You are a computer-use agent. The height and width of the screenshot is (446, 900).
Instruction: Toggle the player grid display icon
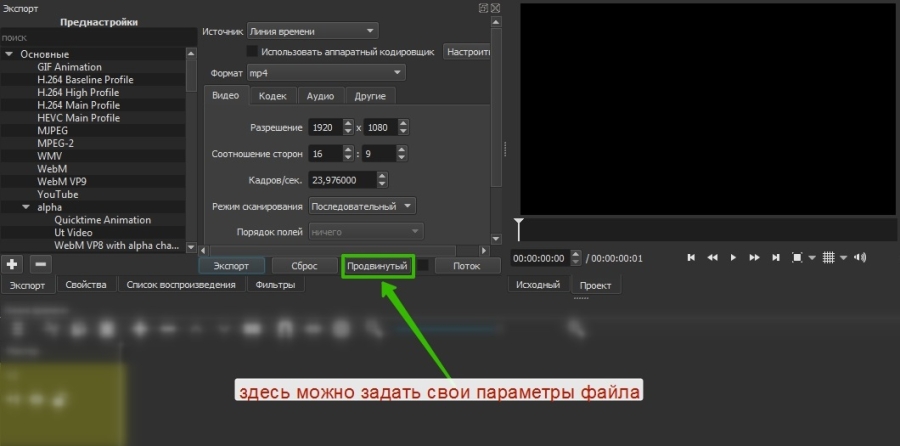(x=828, y=258)
